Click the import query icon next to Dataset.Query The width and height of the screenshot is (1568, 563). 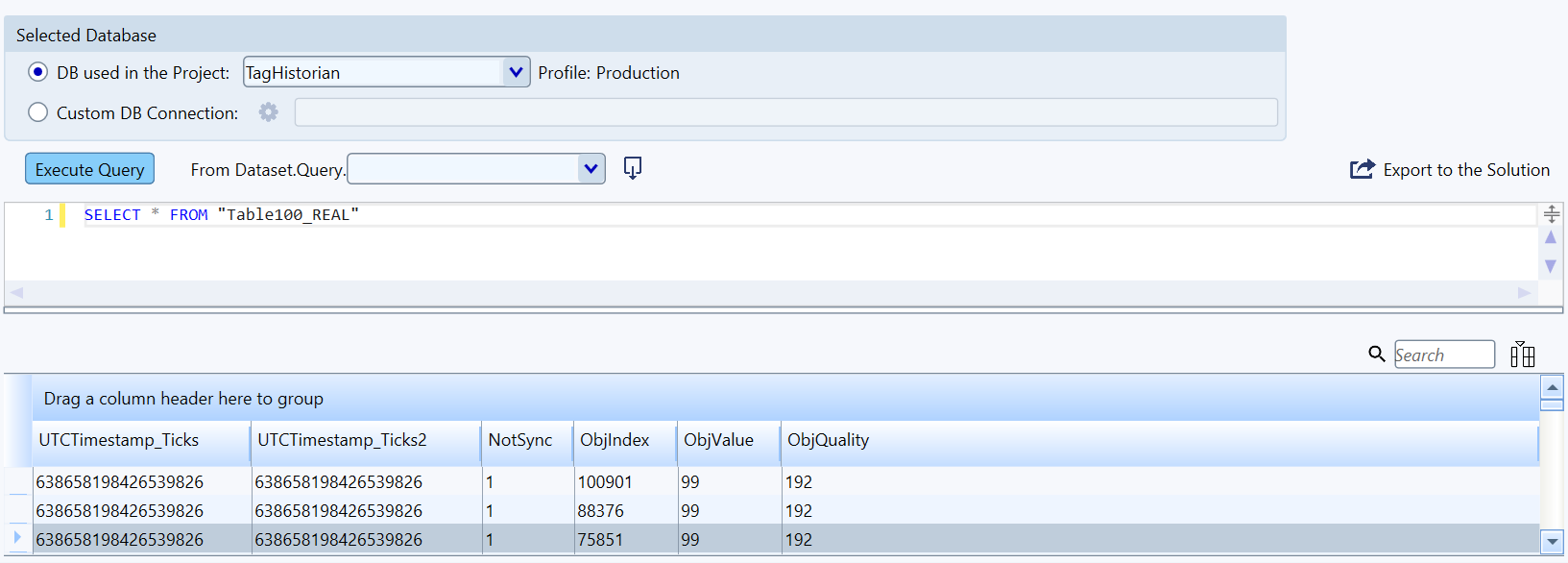pyautogui.click(x=633, y=169)
